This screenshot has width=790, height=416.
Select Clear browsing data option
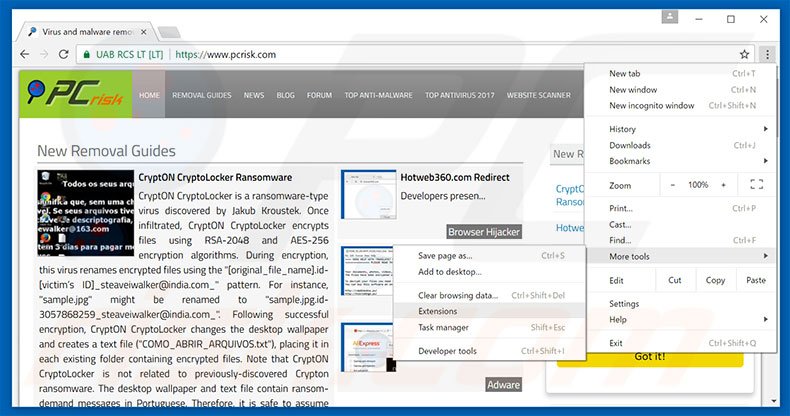(x=489, y=296)
